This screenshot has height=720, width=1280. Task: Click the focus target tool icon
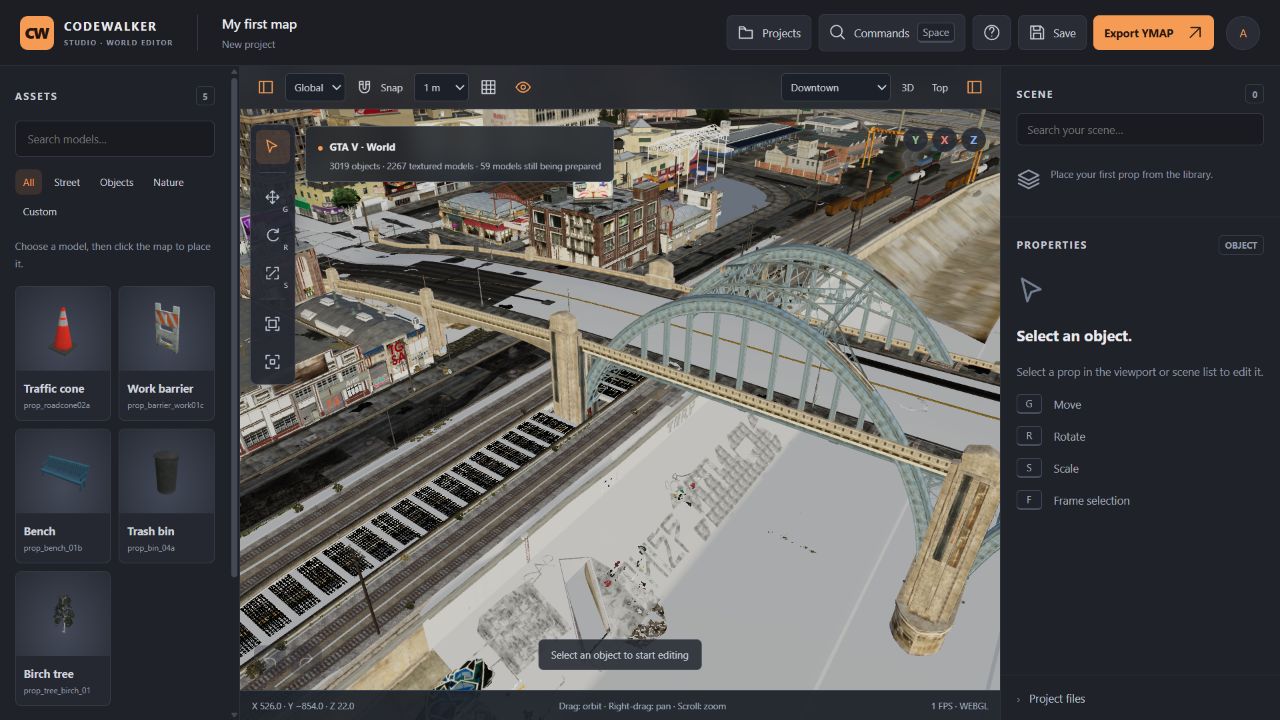[x=273, y=362]
